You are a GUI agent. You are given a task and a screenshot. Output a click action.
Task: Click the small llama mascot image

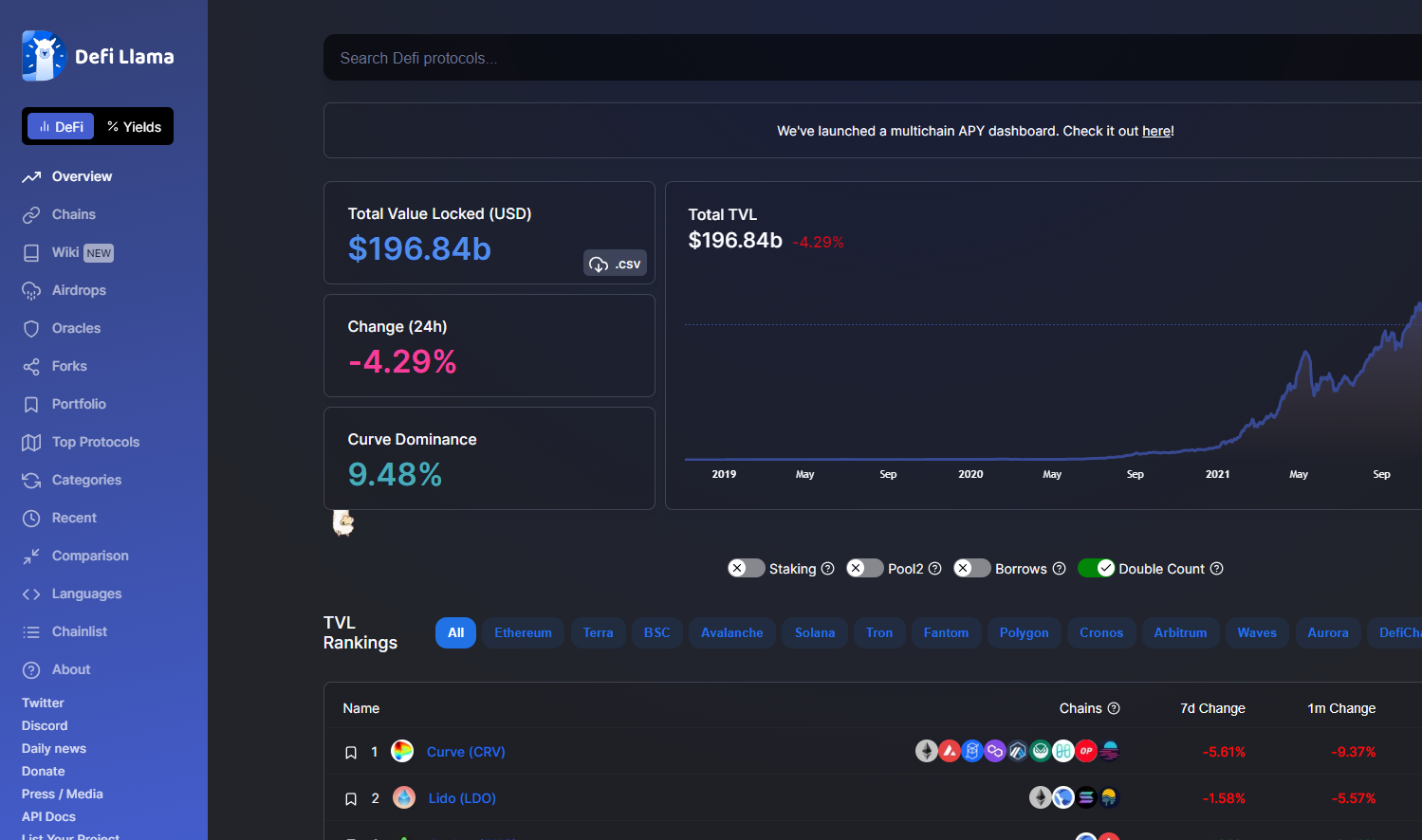pyautogui.click(x=343, y=522)
